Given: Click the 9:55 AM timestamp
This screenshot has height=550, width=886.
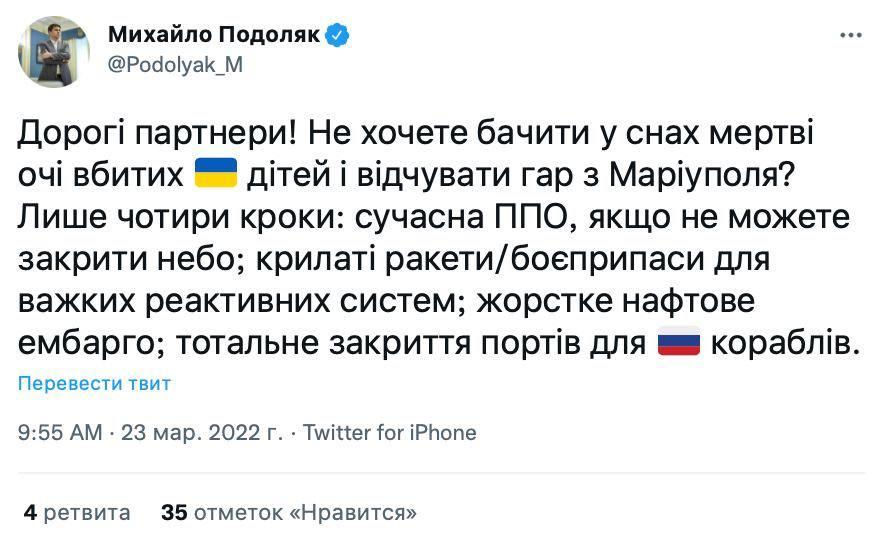Looking at the screenshot, I should click(61, 433).
